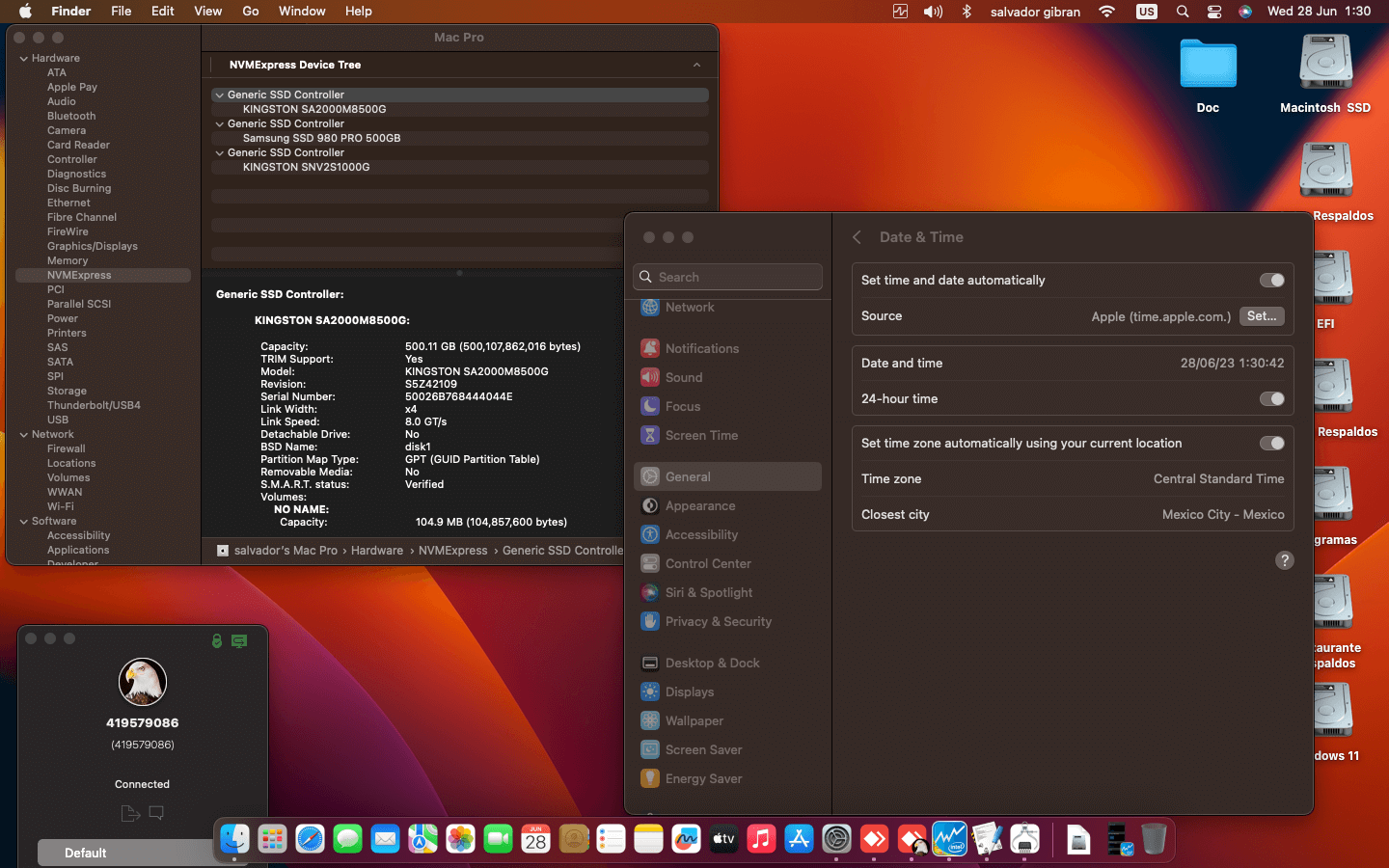Screen dimensions: 1389x868
Task: Open Screen Saver settings
Action: coord(728,749)
